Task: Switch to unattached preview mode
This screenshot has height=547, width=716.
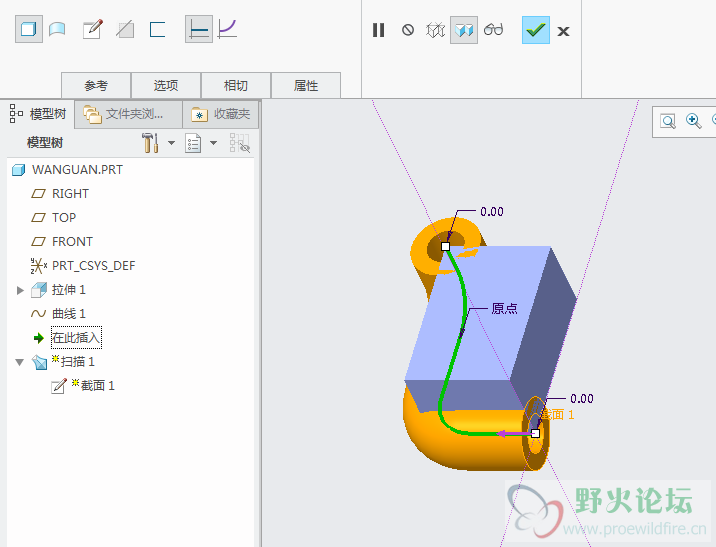Action: (435, 30)
